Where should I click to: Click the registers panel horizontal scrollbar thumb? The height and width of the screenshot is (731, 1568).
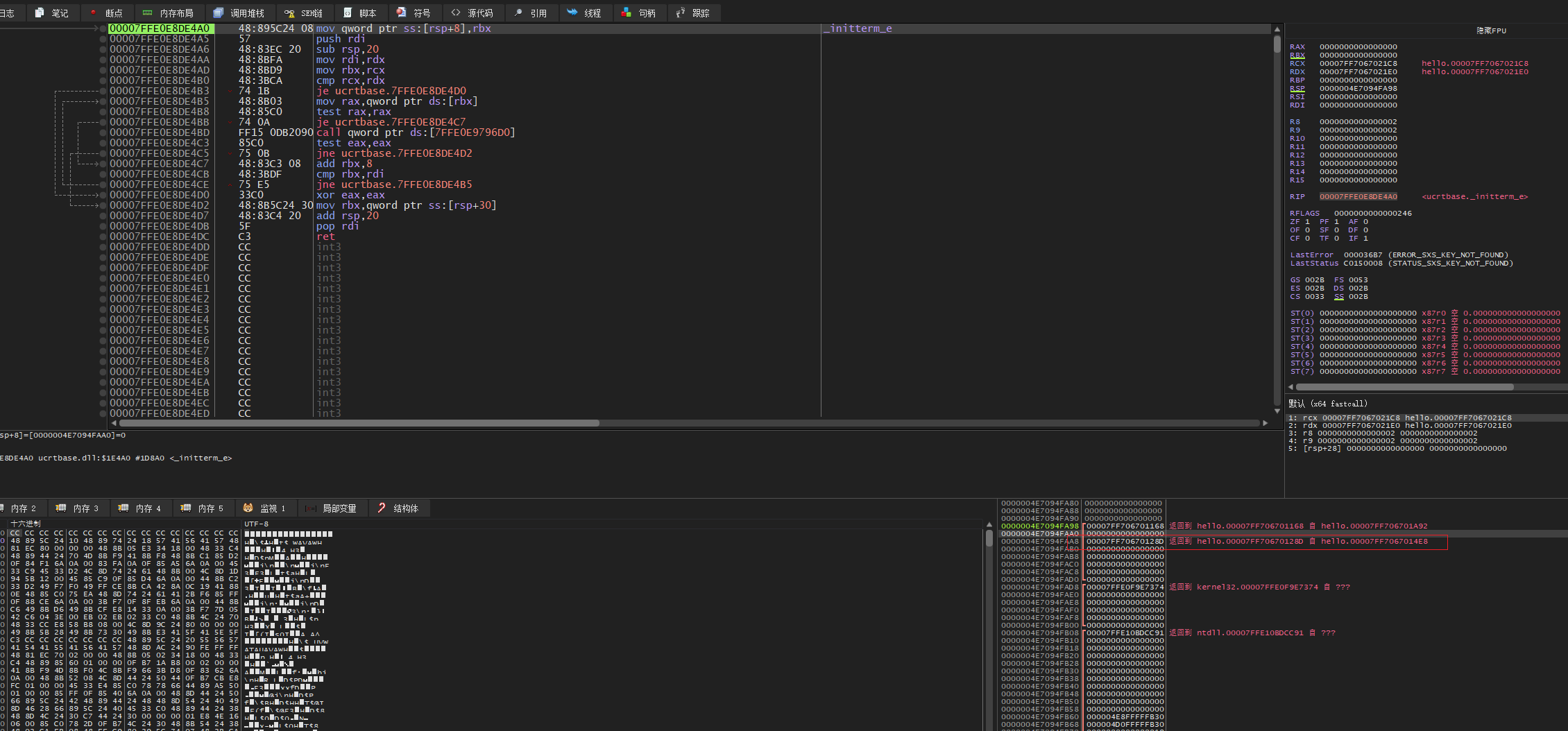1404,387
